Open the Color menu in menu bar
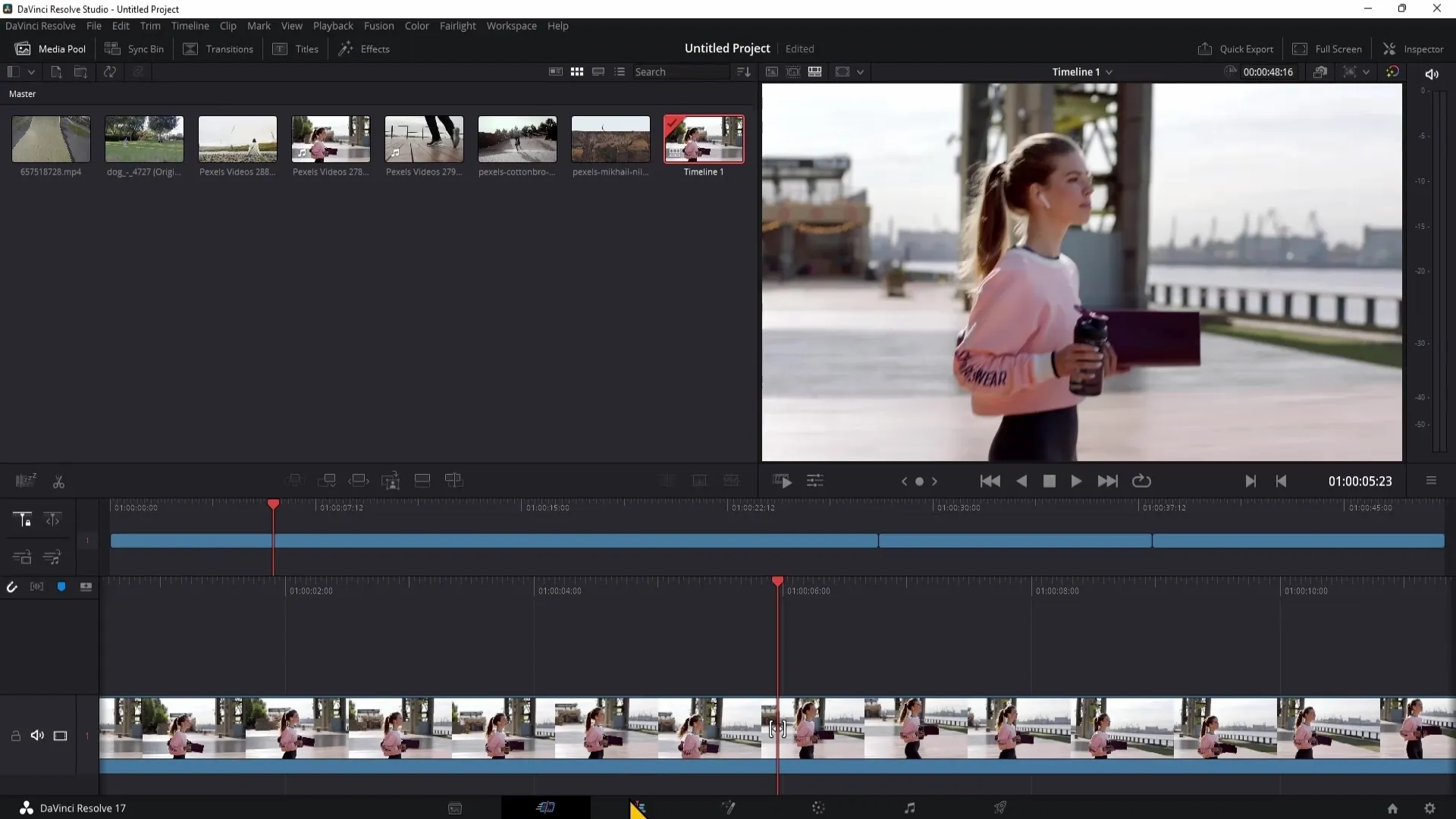This screenshot has width=1456, height=819. [417, 25]
